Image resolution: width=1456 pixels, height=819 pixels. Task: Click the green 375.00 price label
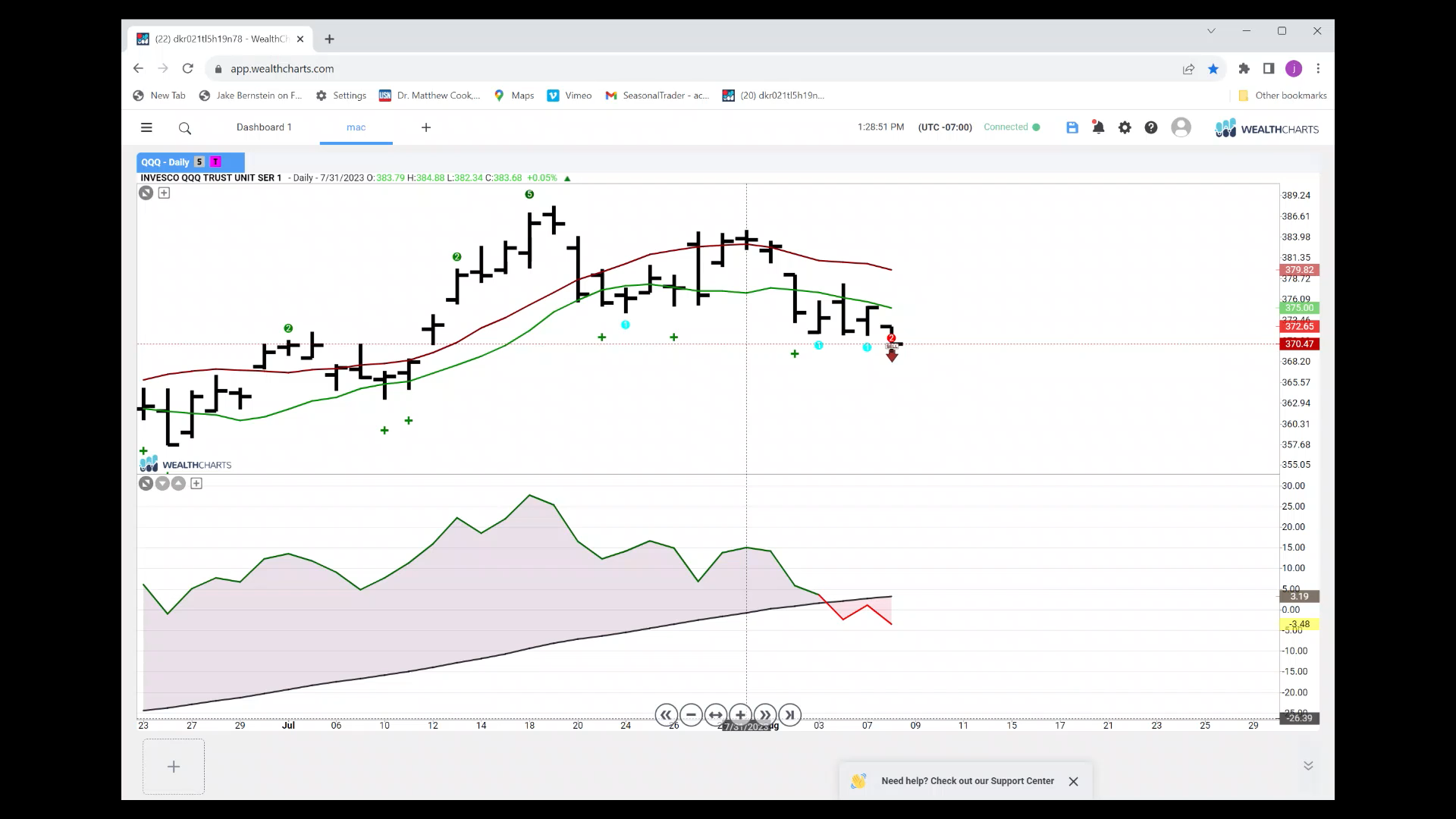click(1299, 308)
